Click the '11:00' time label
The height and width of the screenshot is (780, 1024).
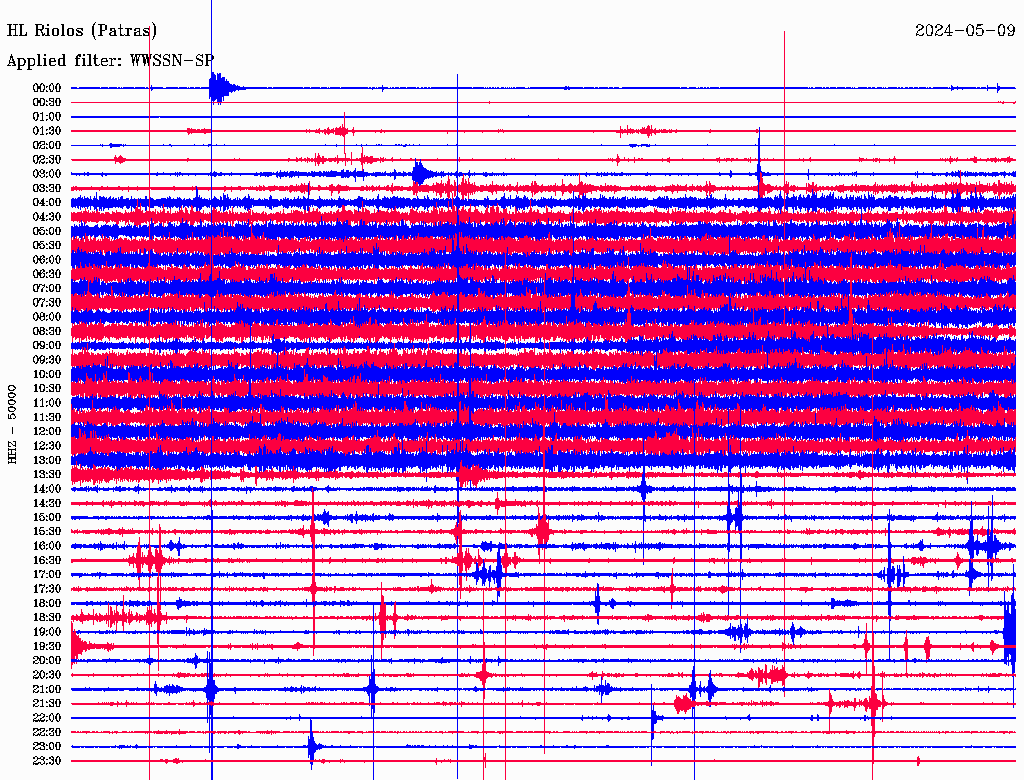point(47,403)
